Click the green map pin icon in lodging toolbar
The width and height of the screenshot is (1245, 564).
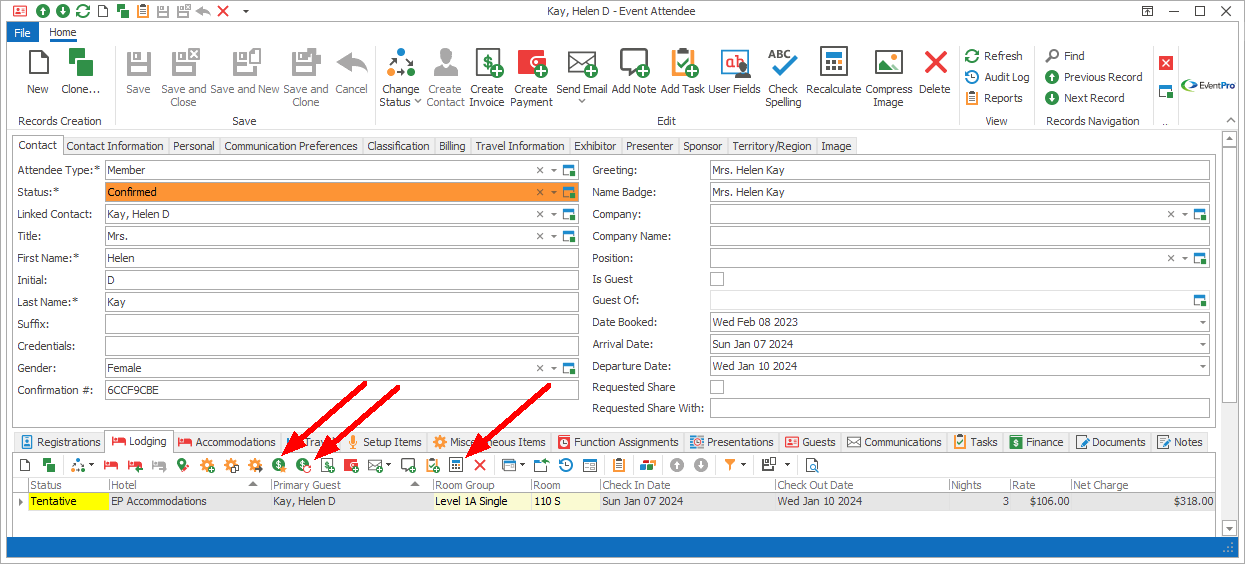182,465
